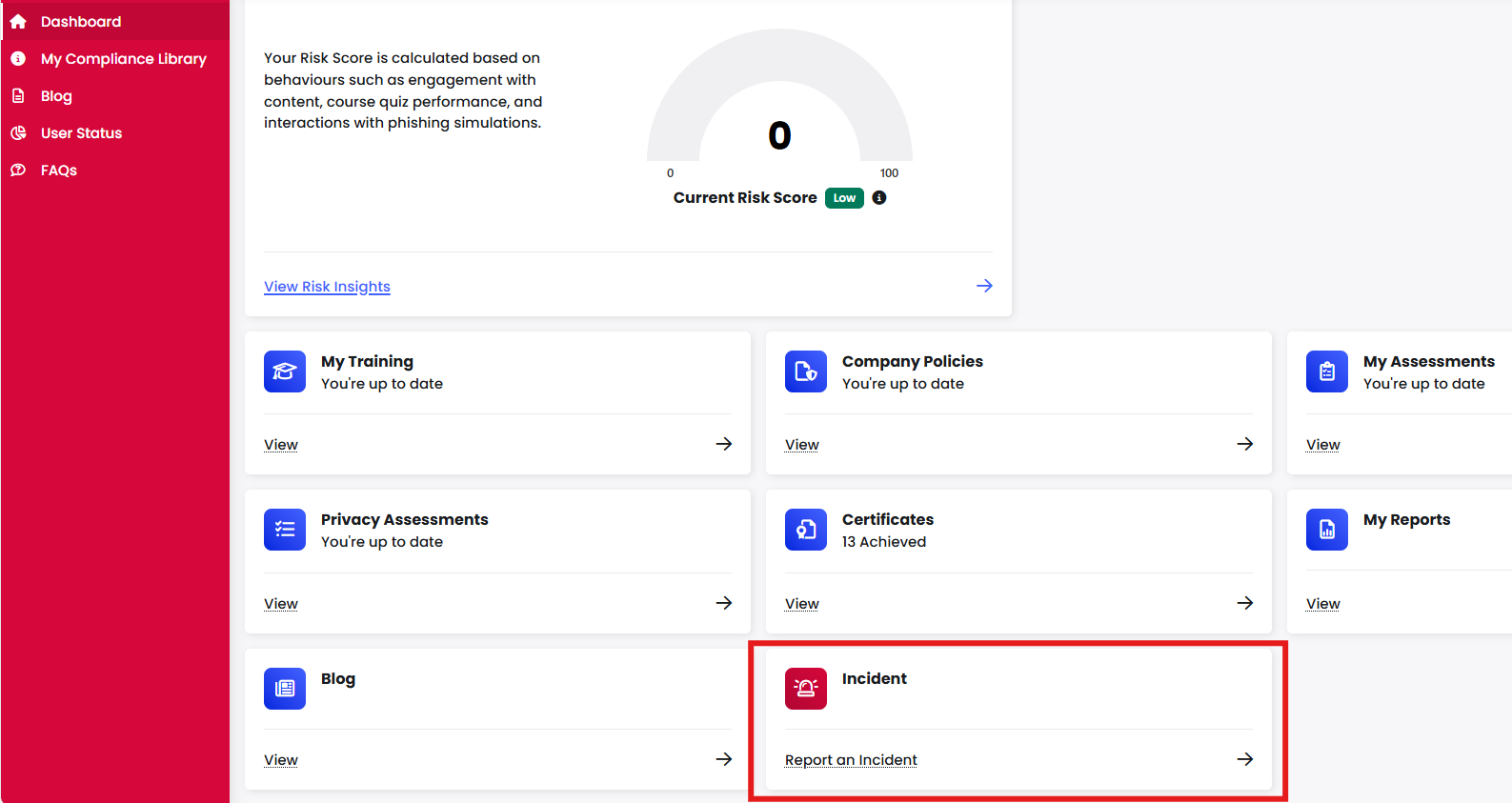Click the Blog card newspaper icon
This screenshot has width=1512, height=803.
pyautogui.click(x=285, y=689)
